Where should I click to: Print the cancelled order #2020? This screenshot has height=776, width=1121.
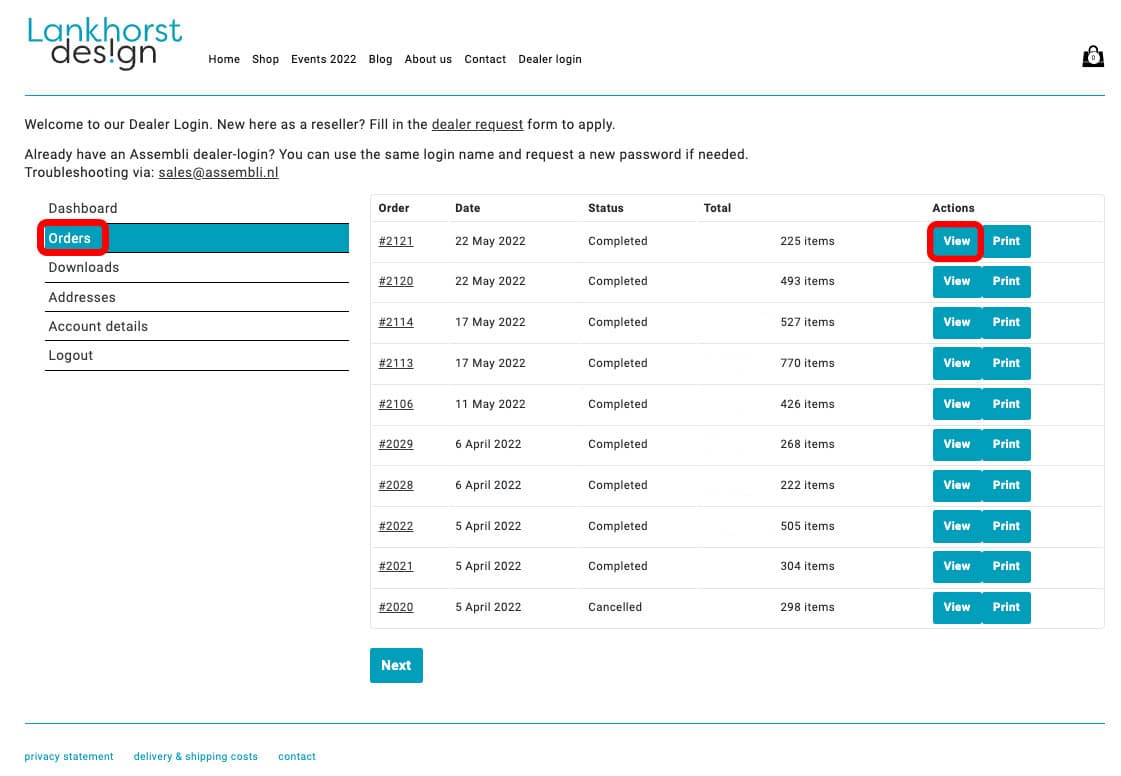tap(1006, 607)
